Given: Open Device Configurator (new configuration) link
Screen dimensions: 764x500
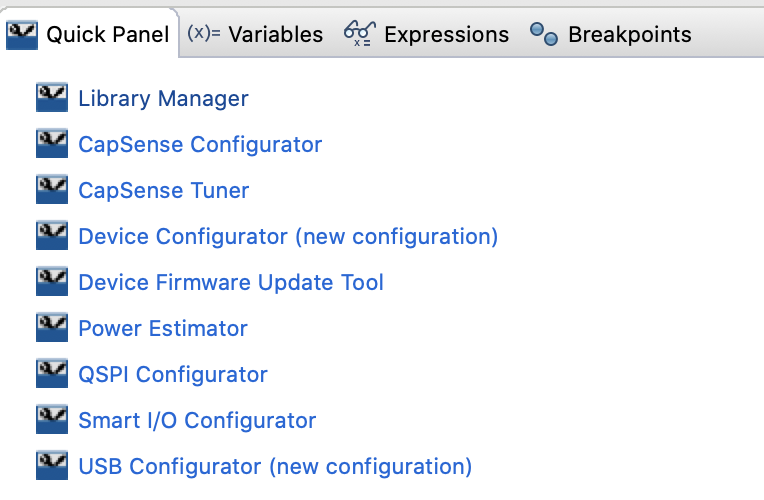Looking at the screenshot, I should tap(288, 236).
